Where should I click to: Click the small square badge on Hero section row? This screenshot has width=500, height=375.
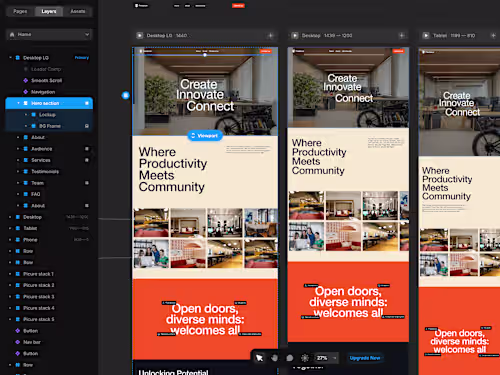(87, 103)
